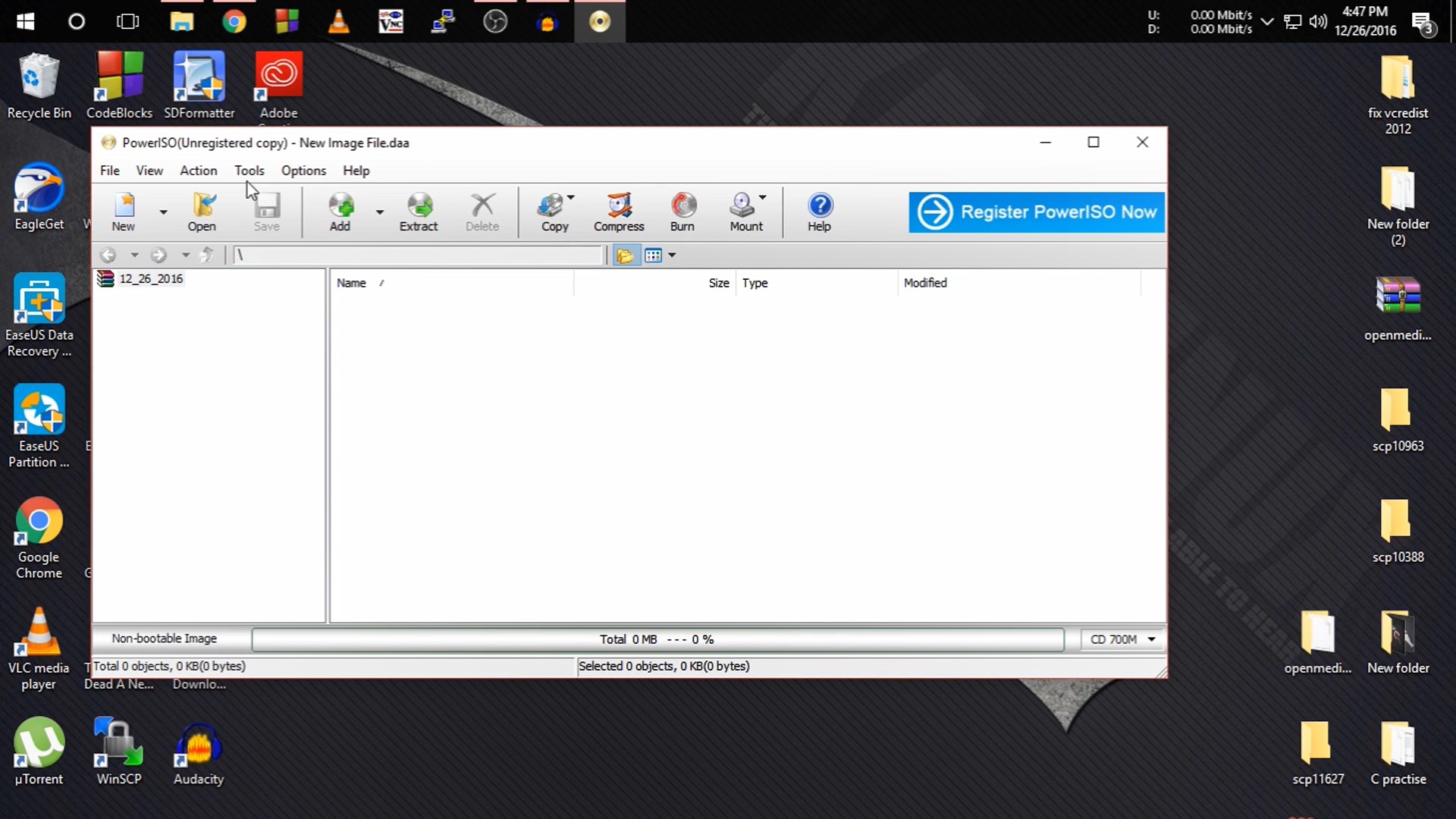Select the SDFormatter desktop icon
This screenshot has height=819, width=1456.
(x=199, y=86)
